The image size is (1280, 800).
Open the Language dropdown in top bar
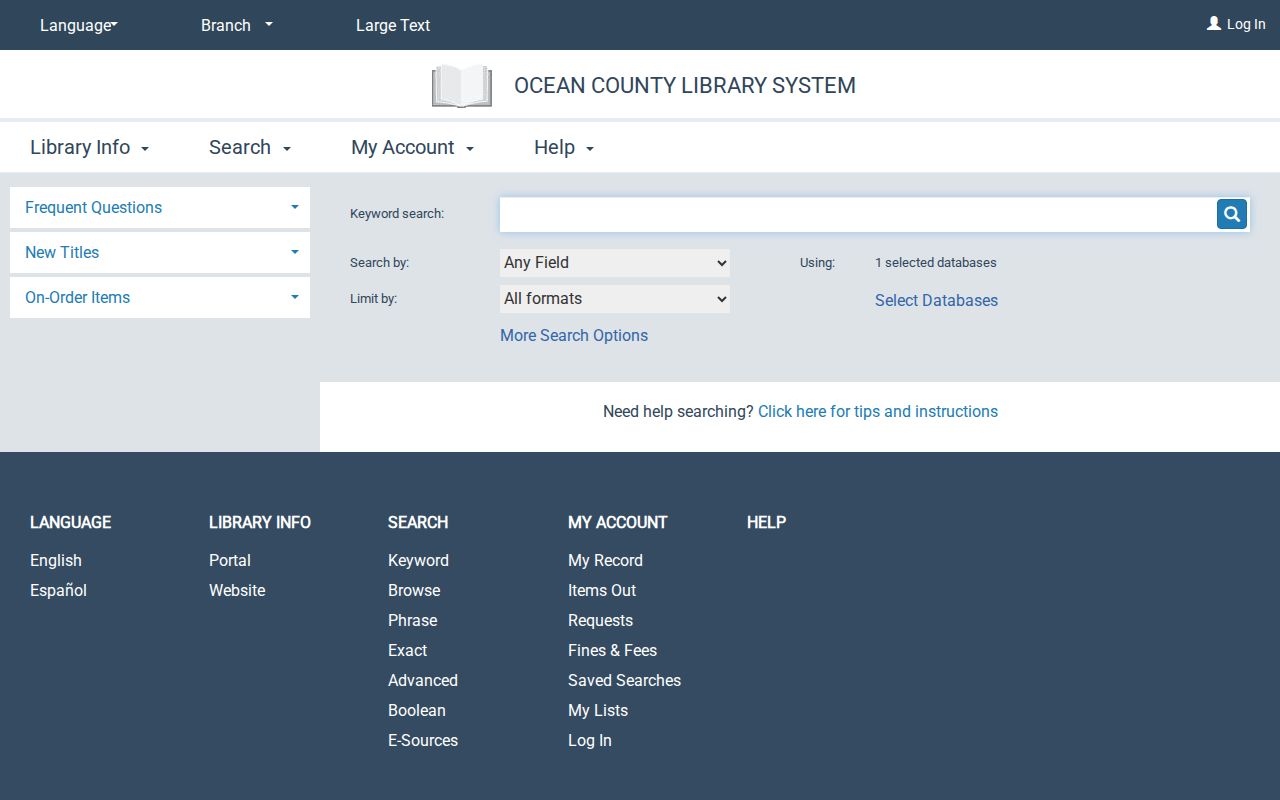click(x=79, y=25)
